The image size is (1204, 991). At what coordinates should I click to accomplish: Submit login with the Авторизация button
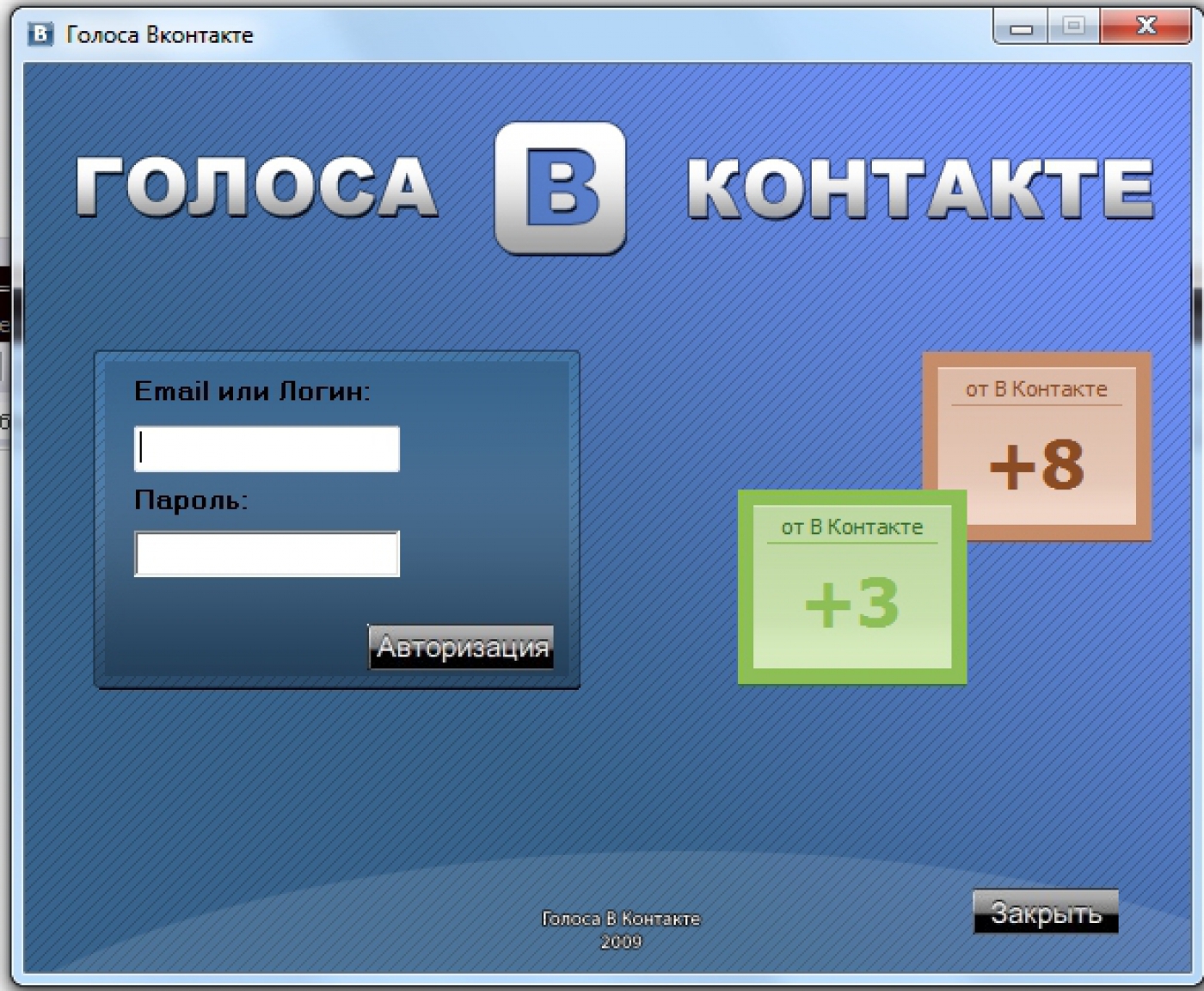pos(461,647)
